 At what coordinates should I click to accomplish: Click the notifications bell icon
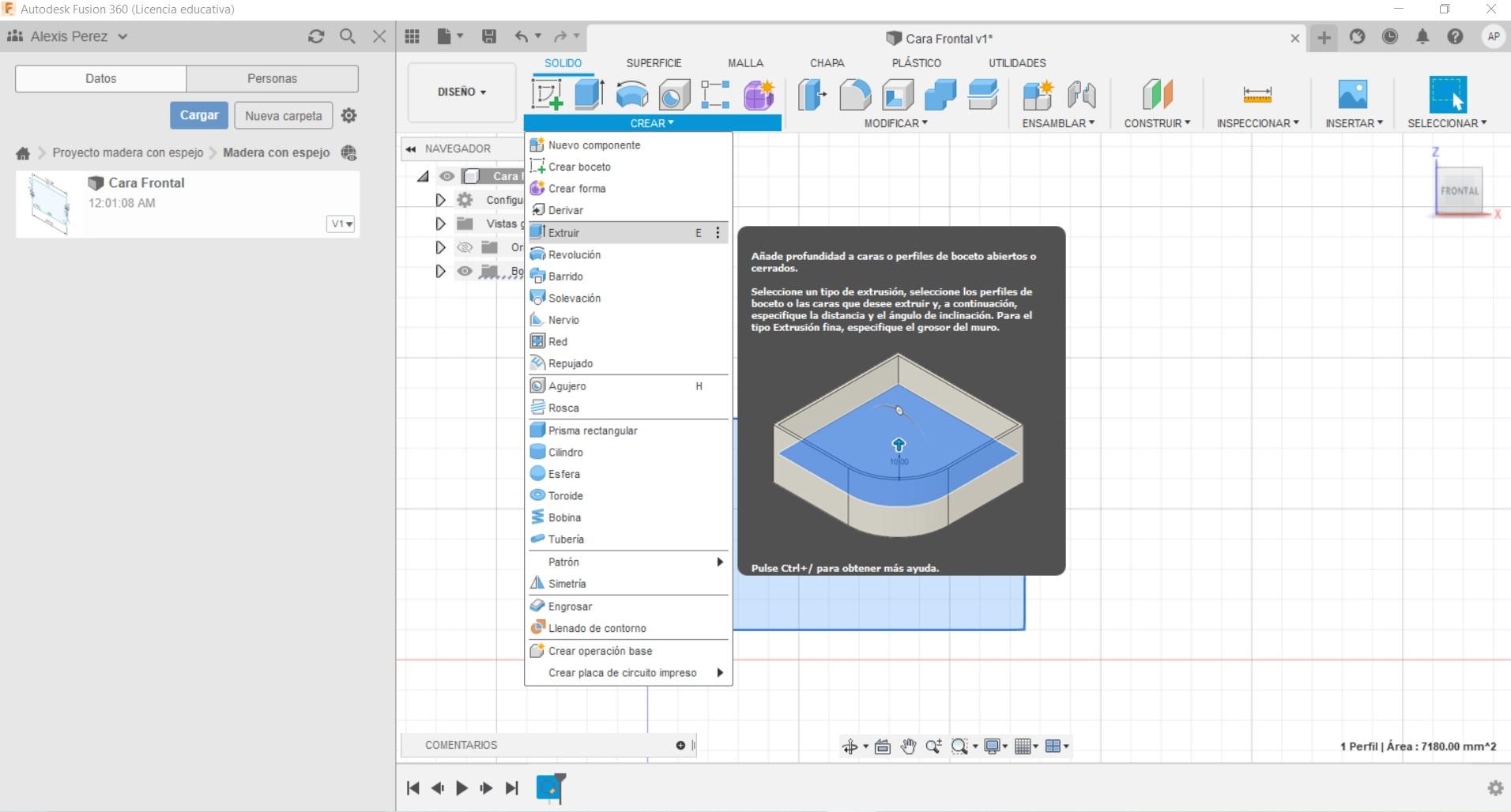coord(1422,36)
